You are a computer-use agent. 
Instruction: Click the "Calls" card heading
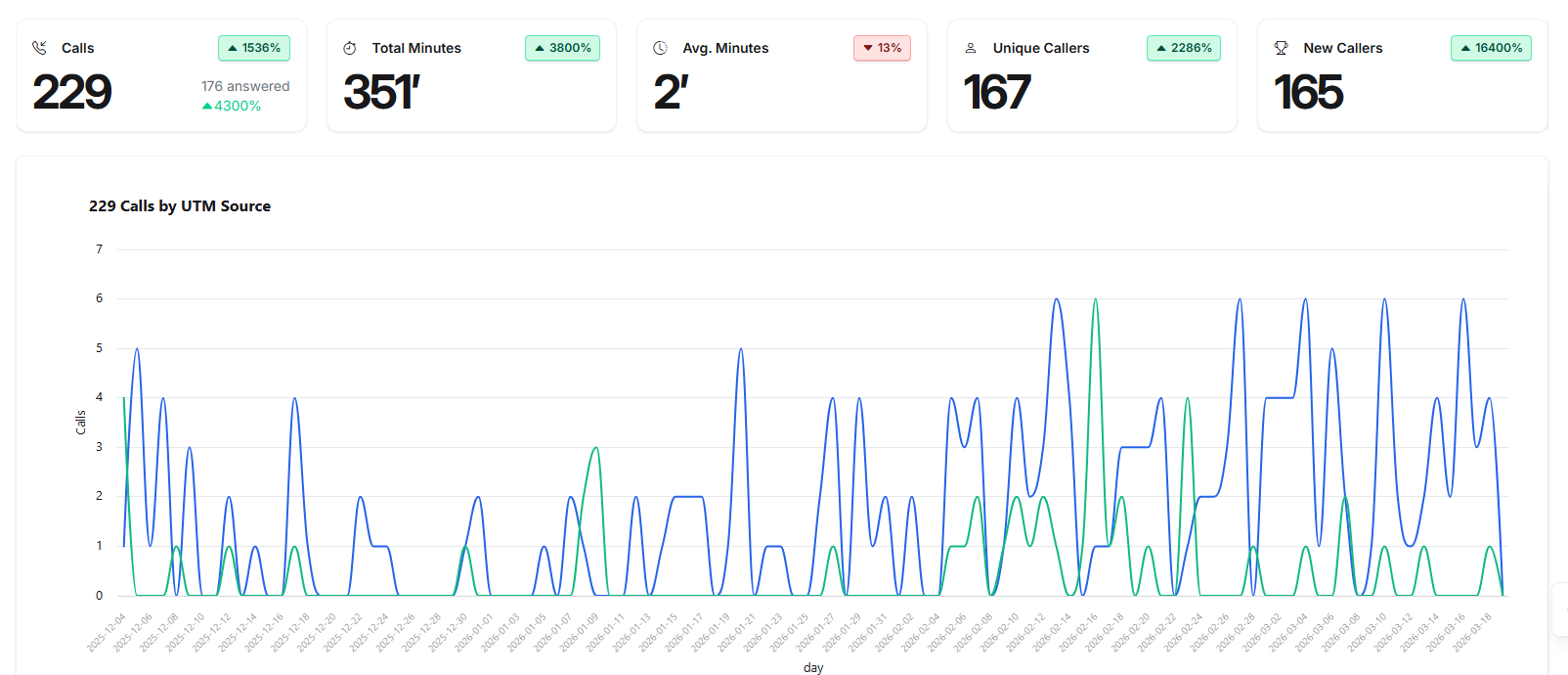point(78,48)
